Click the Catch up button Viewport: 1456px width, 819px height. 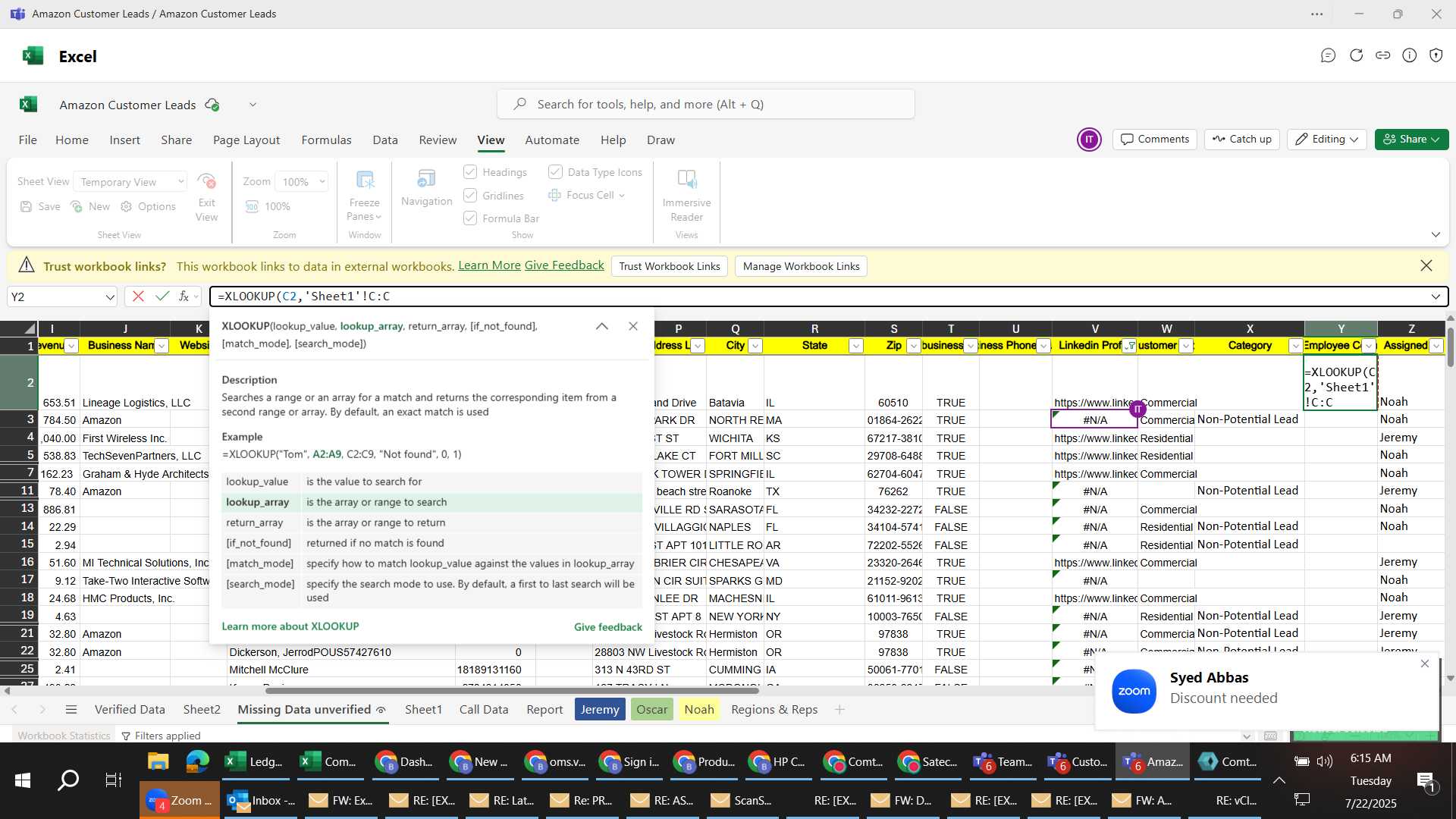point(1242,140)
